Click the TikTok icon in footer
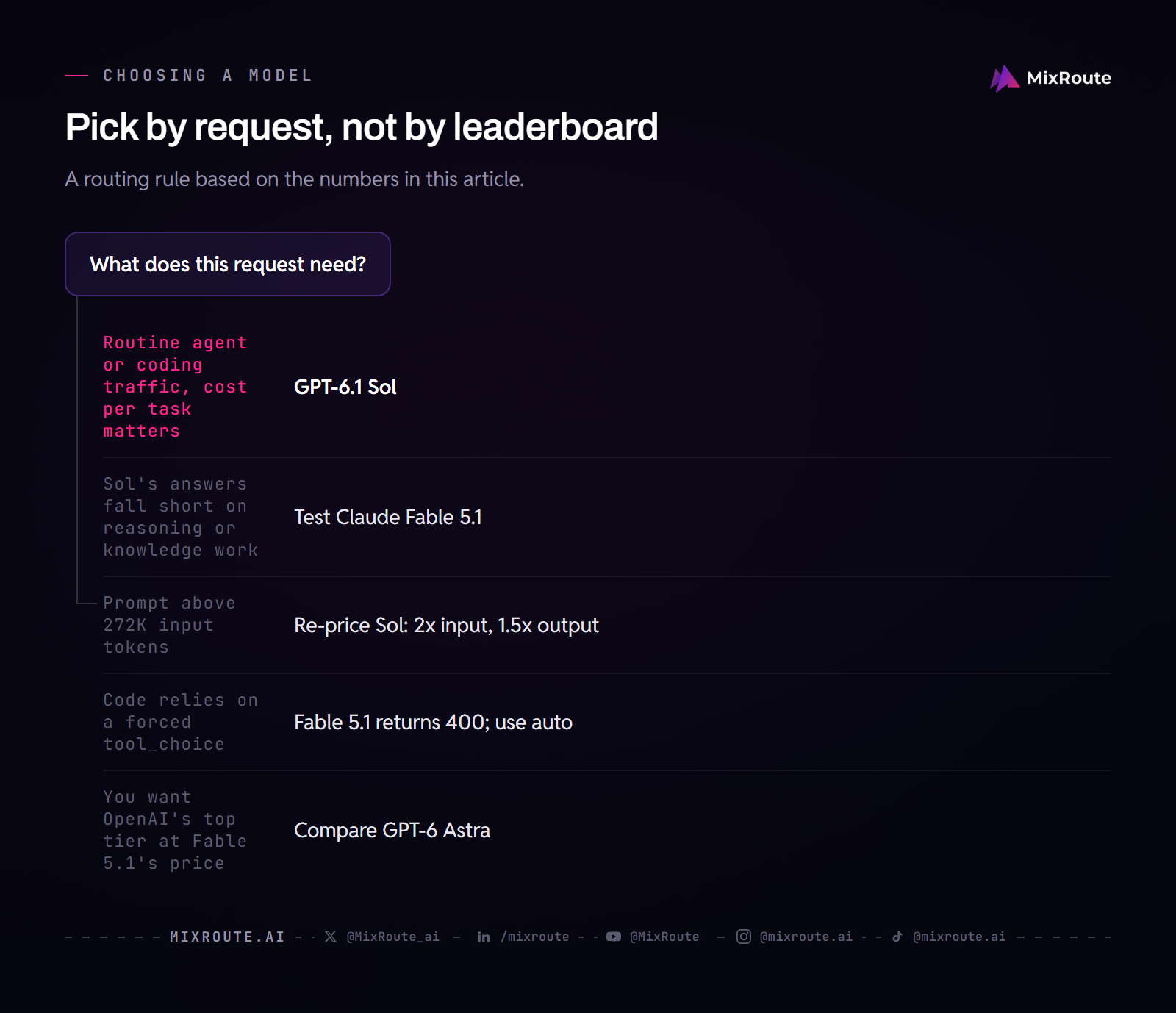1176x1013 pixels. click(x=897, y=937)
